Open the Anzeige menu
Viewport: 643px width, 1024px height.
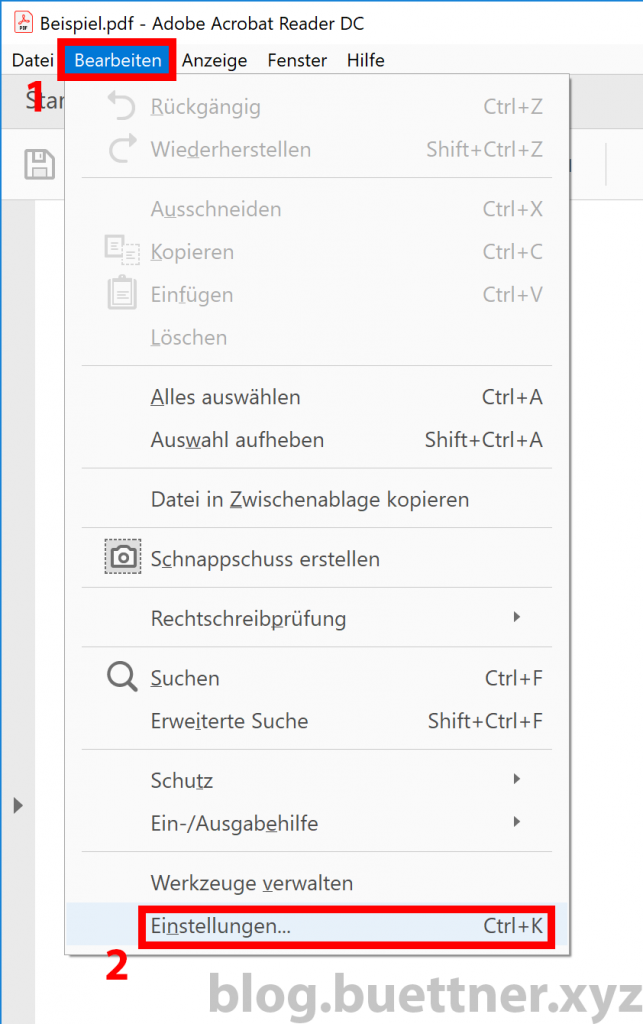[x=214, y=60]
